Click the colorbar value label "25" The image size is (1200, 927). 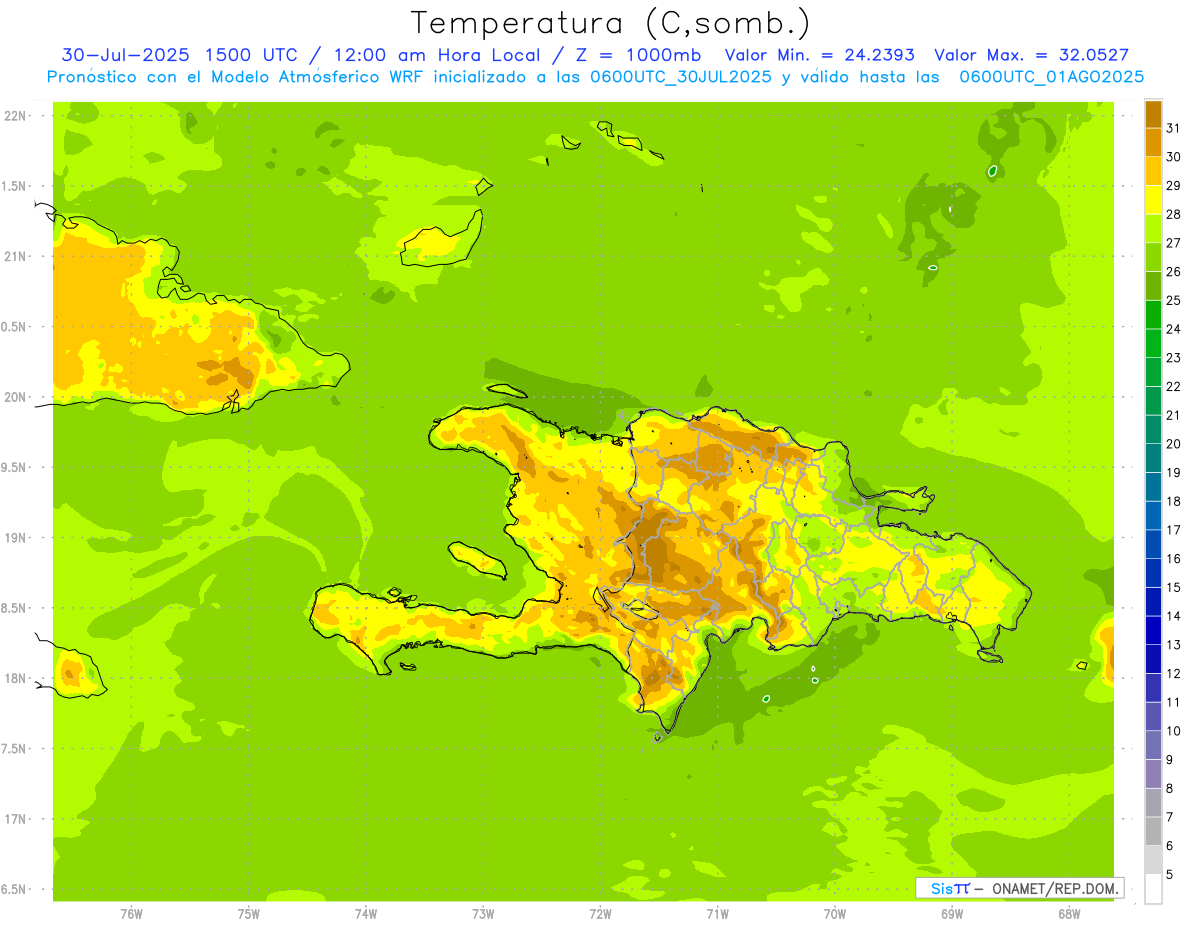[x=1173, y=300]
